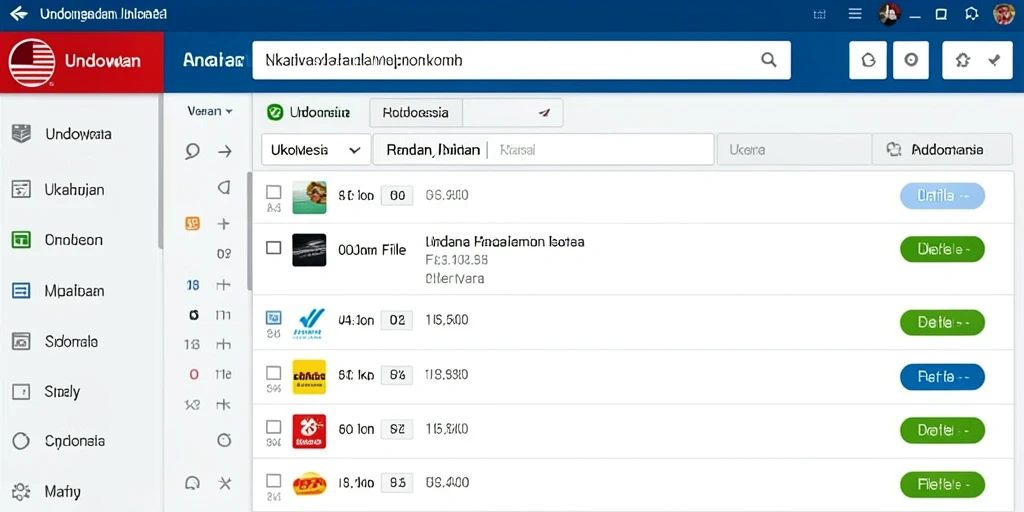1024x512 pixels.
Task: Click the Ukena input field
Action: (x=794, y=150)
